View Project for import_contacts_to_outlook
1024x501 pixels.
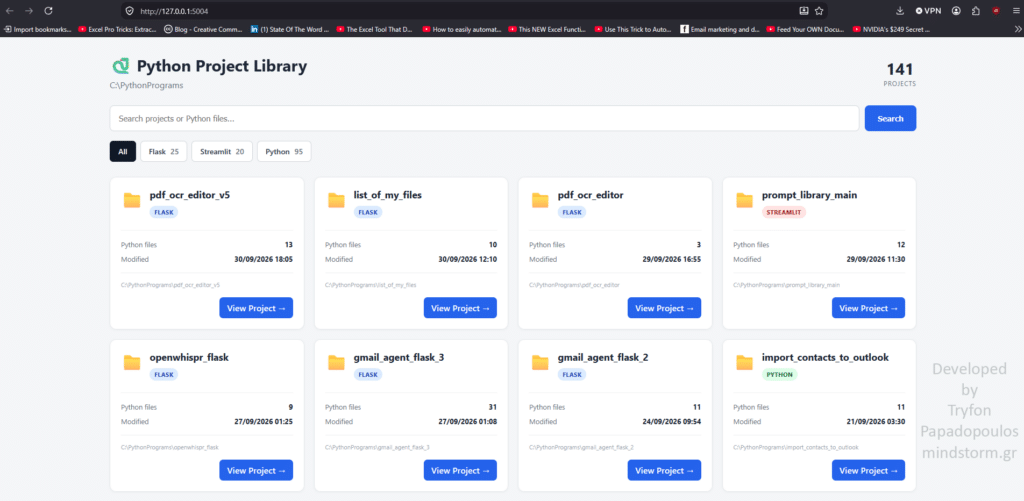[x=869, y=470]
